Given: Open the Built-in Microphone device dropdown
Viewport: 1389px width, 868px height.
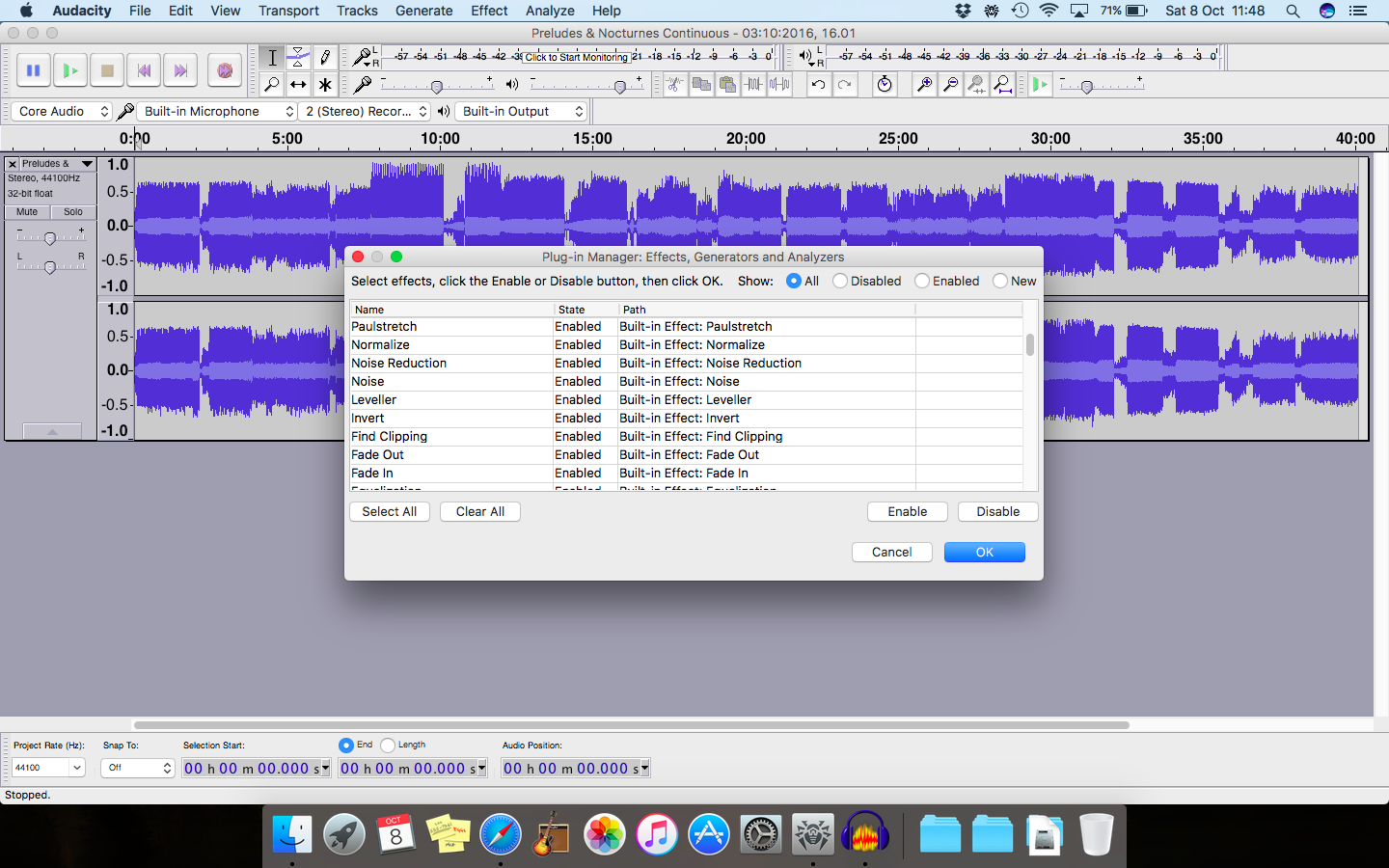Looking at the screenshot, I should pos(217,111).
